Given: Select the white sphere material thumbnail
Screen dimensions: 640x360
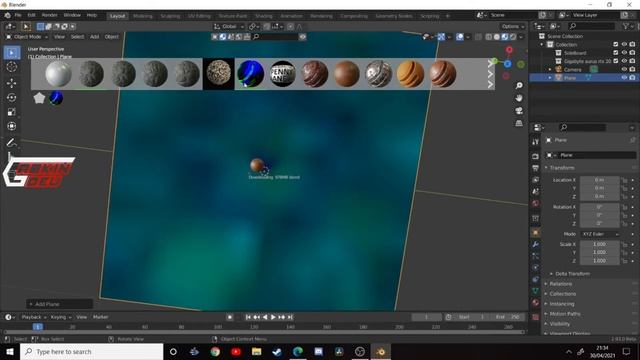Looking at the screenshot, I should [58, 74].
